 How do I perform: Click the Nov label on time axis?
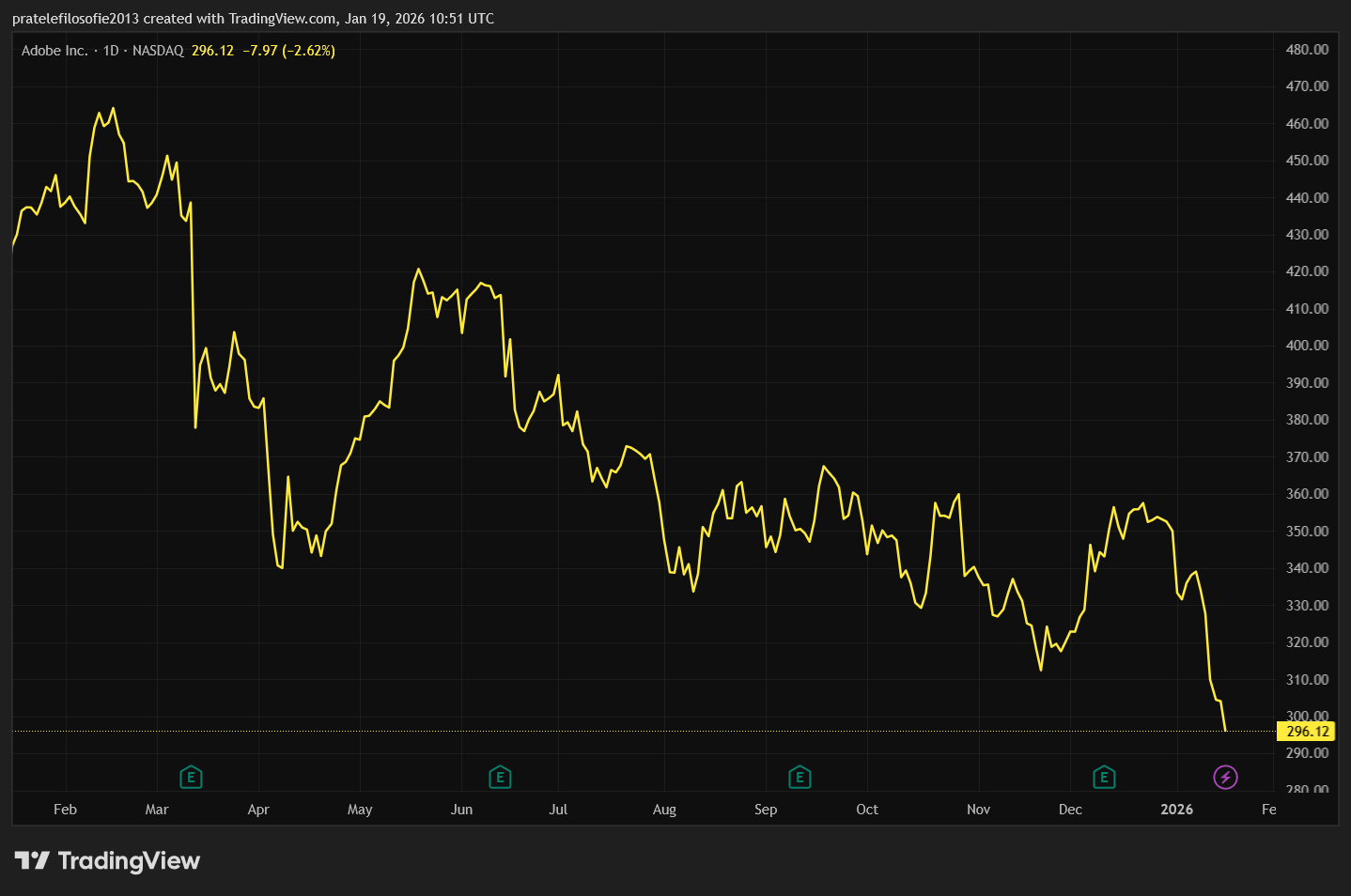pos(978,810)
